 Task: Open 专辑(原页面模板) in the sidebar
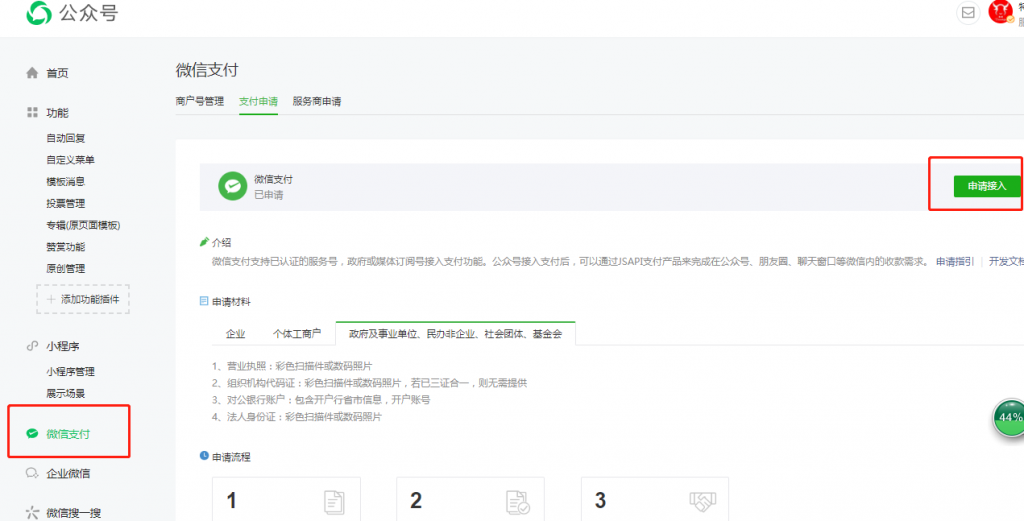pyautogui.click(x=83, y=225)
